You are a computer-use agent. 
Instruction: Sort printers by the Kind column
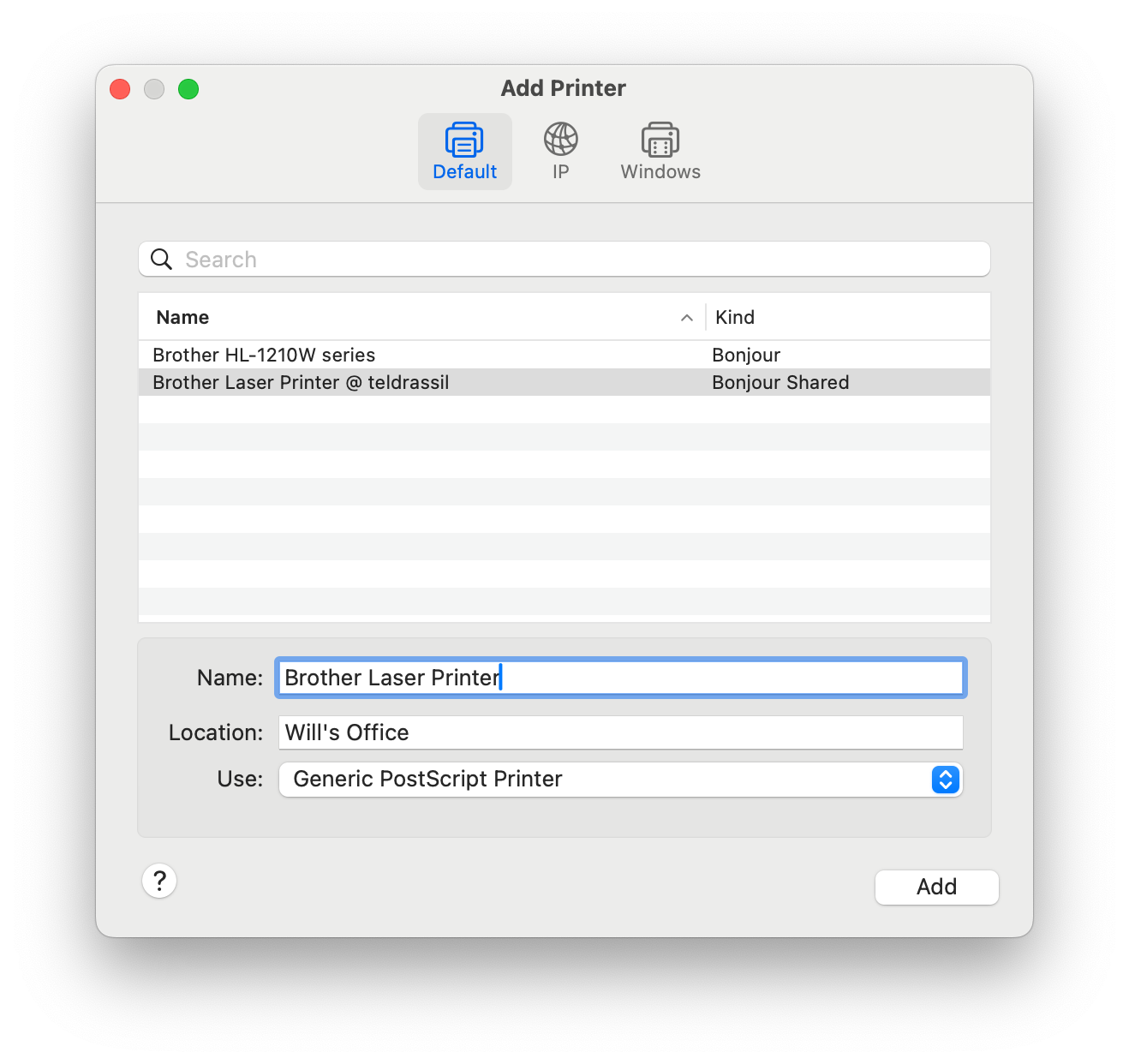(734, 317)
